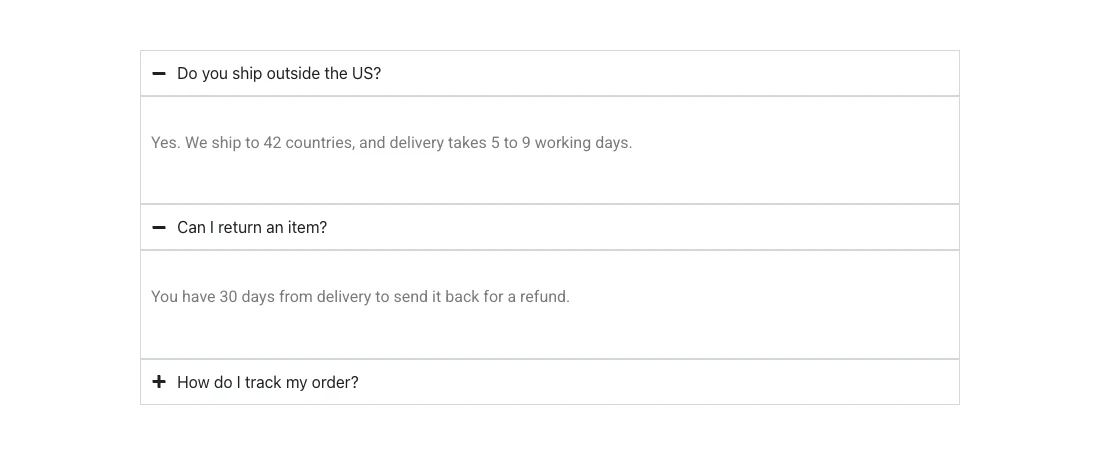Click the minus icon next to the return question

pos(159,228)
